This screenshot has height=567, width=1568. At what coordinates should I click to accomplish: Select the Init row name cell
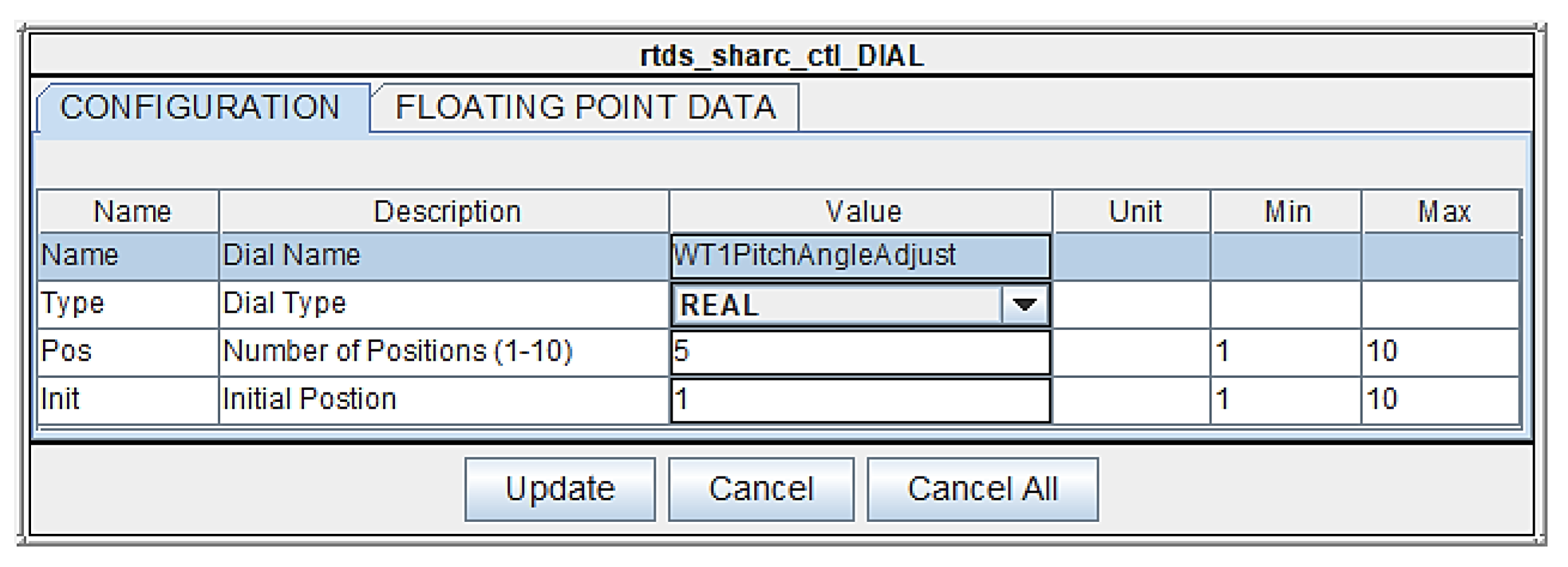pyautogui.click(x=127, y=400)
